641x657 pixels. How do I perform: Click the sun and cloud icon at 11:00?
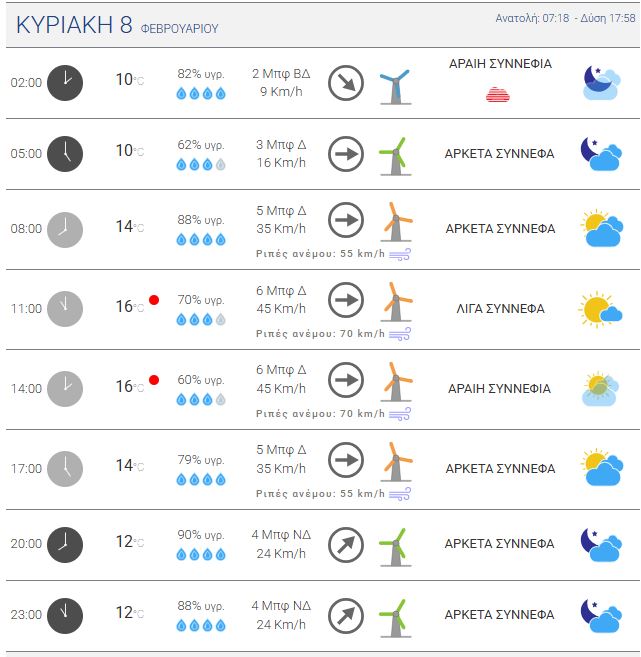(x=600, y=309)
